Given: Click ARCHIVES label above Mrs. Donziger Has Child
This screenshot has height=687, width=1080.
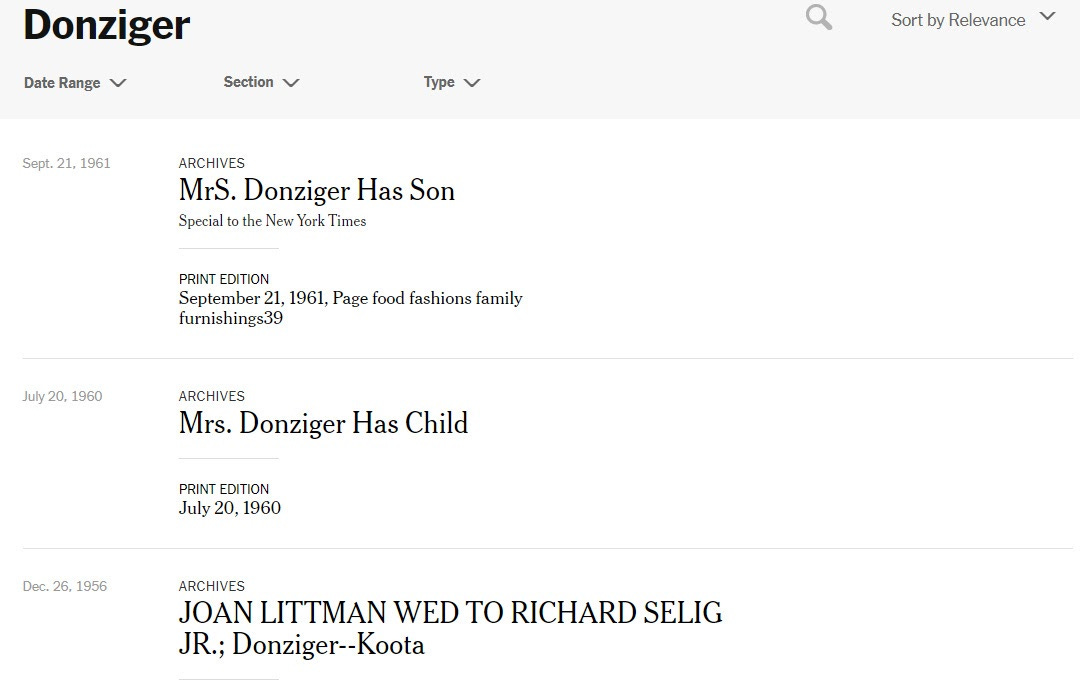Looking at the screenshot, I should (211, 396).
